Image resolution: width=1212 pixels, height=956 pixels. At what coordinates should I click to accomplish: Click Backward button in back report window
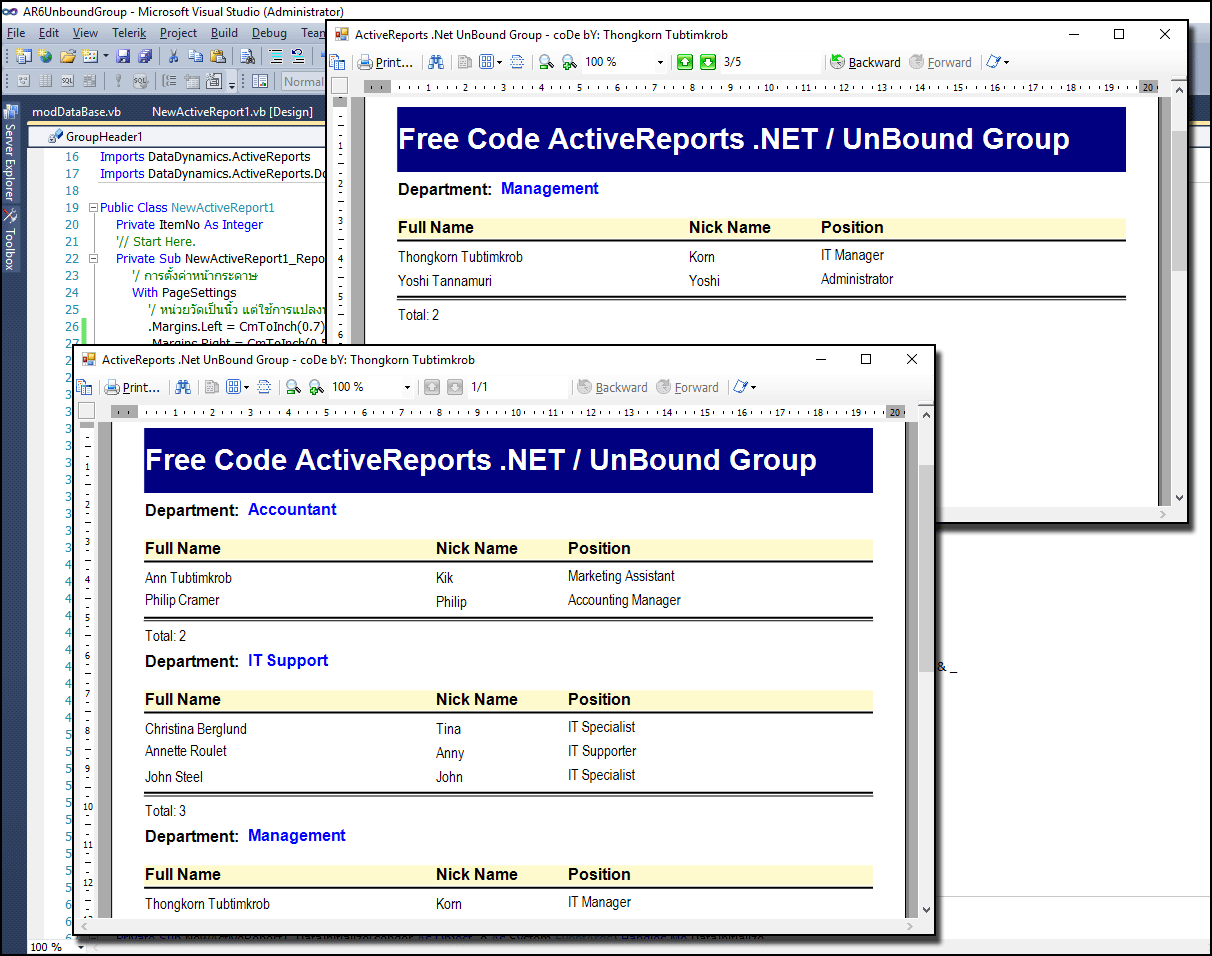(x=865, y=62)
